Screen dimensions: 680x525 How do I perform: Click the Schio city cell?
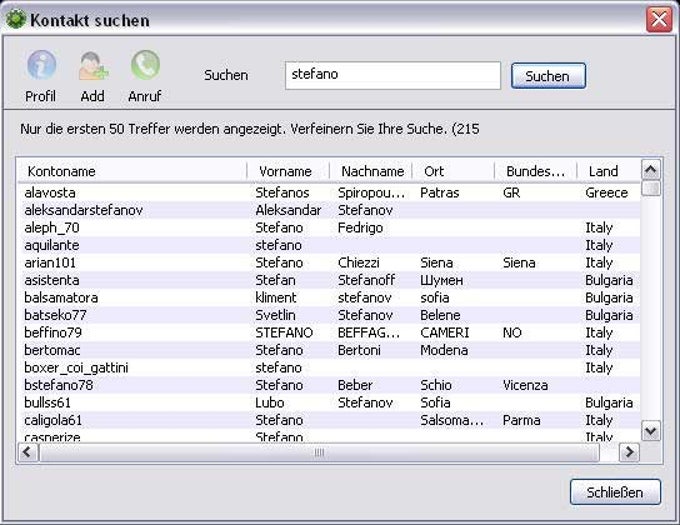436,385
